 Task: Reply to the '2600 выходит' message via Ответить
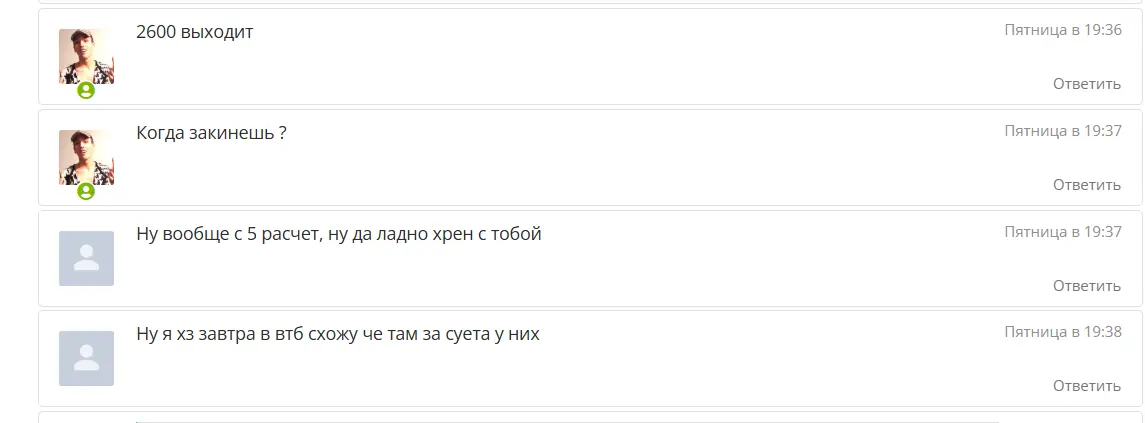(x=1087, y=84)
